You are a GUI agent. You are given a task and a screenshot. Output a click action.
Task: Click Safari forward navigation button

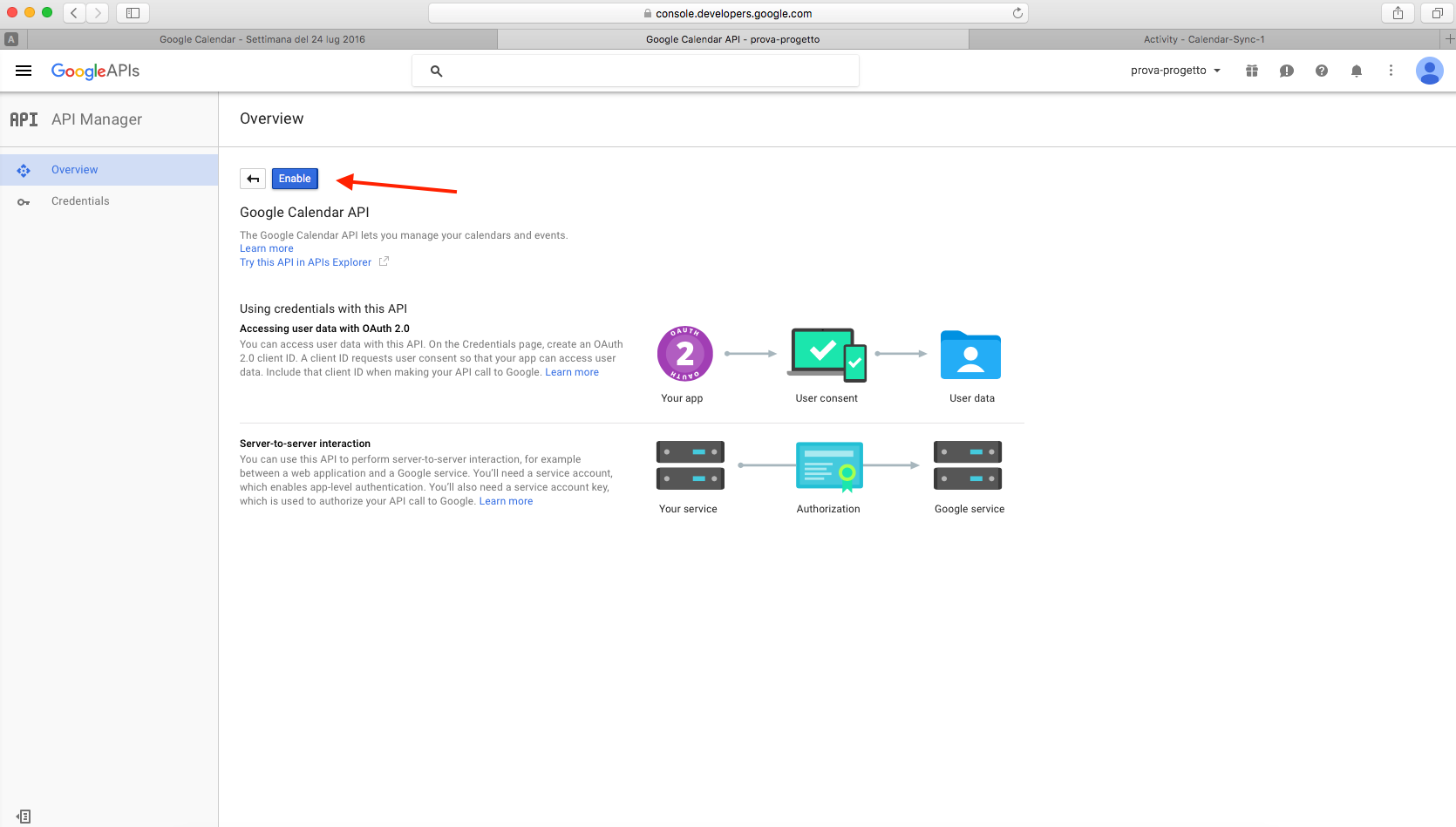(98, 13)
